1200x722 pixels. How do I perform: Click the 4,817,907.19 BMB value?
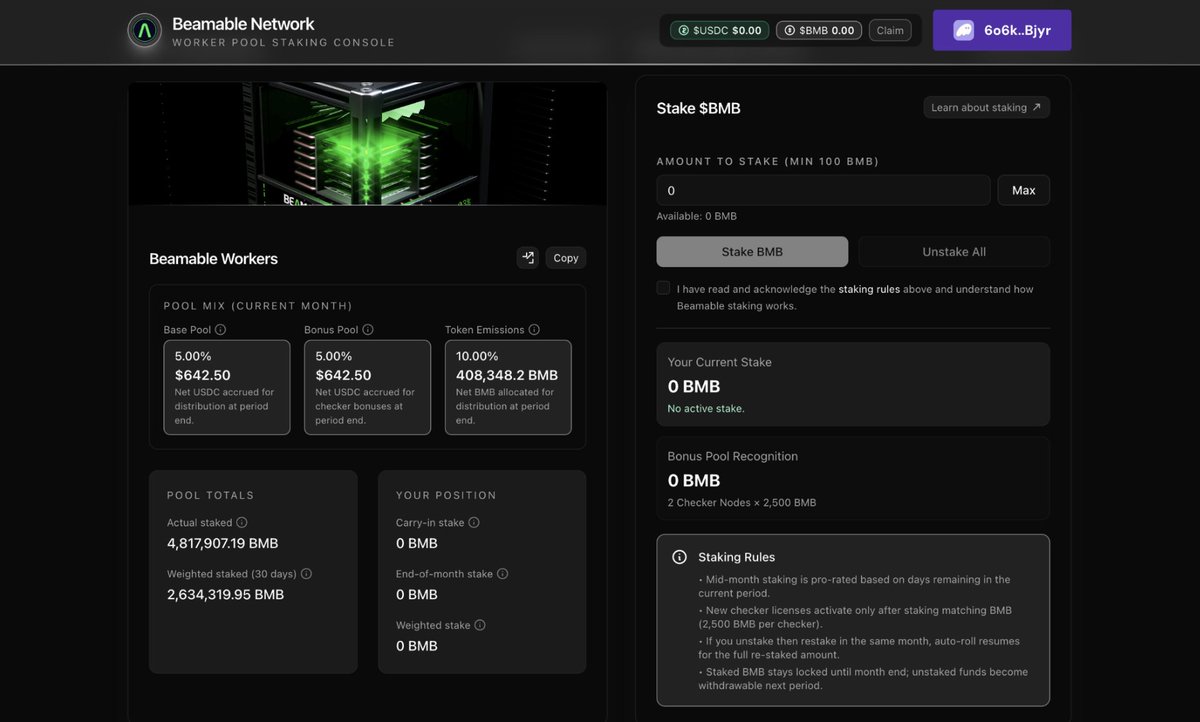(223, 543)
